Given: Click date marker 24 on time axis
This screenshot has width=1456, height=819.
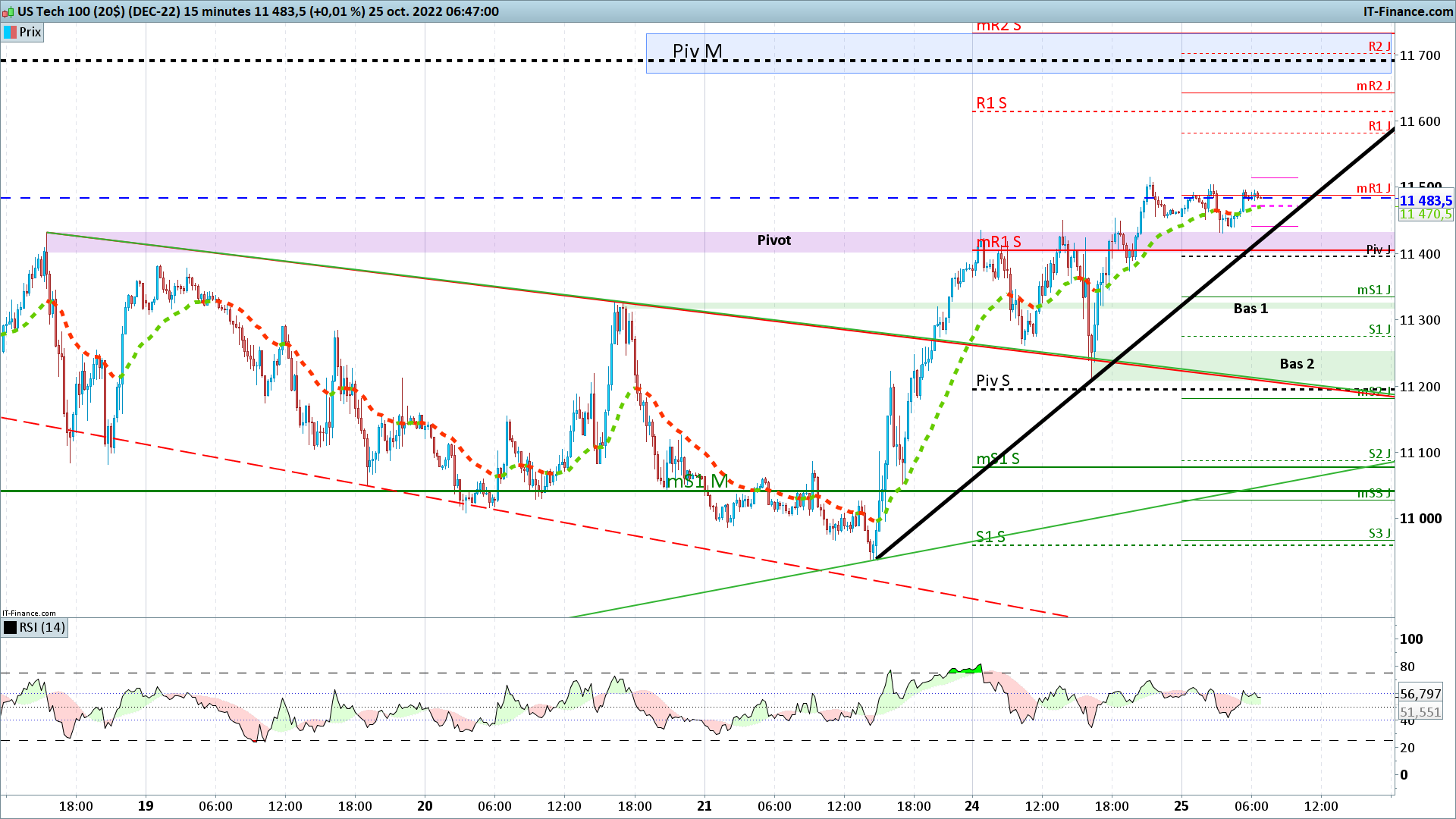Looking at the screenshot, I should (x=972, y=806).
